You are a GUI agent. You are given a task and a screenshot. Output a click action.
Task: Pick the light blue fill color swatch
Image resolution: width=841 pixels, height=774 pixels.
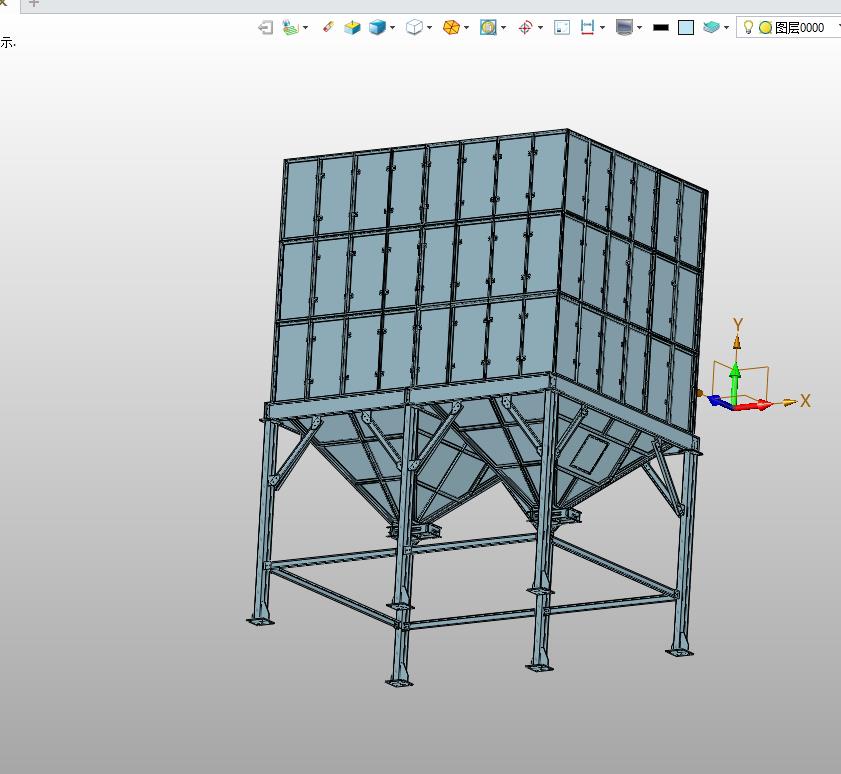(686, 28)
